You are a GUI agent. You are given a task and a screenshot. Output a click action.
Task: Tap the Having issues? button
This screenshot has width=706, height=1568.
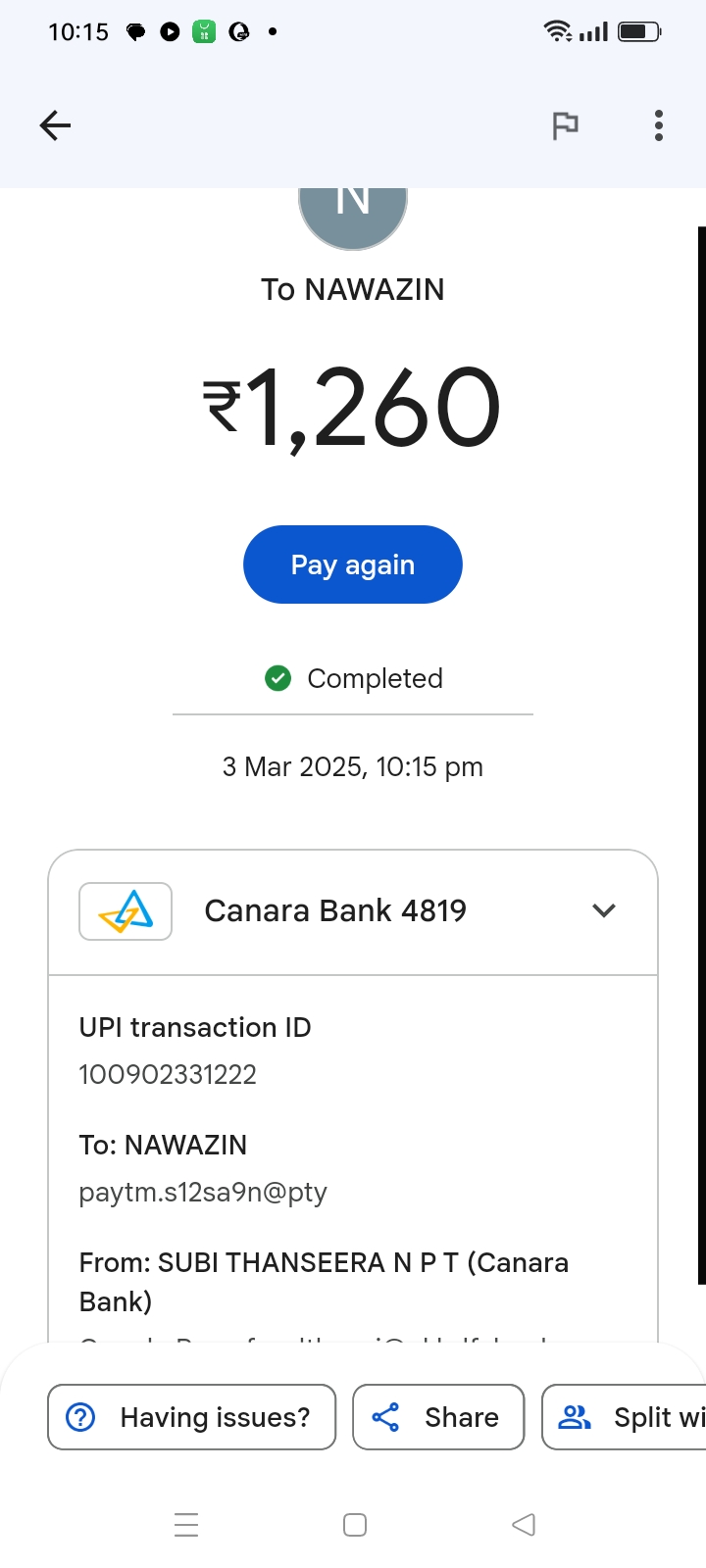[x=192, y=1417]
